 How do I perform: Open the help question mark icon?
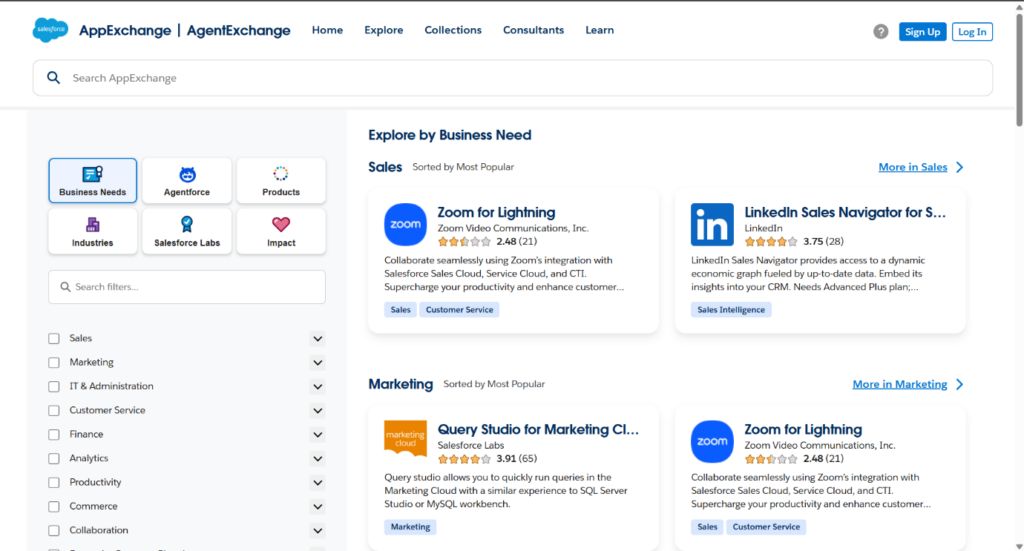pos(880,31)
